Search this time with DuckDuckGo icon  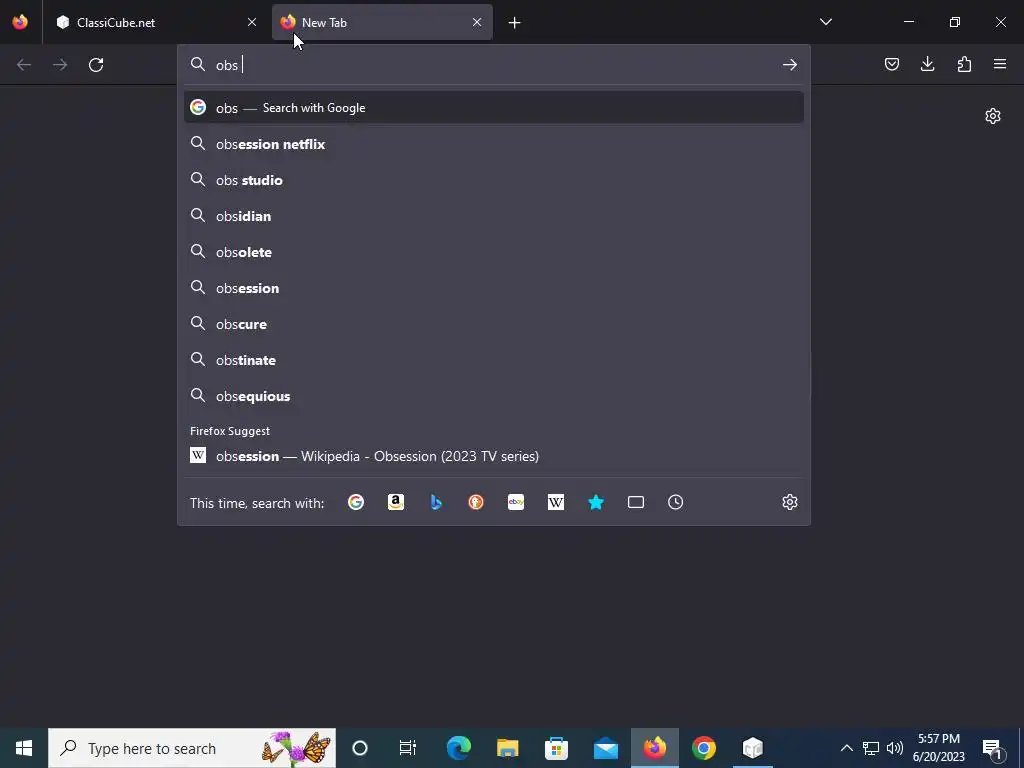click(x=476, y=502)
